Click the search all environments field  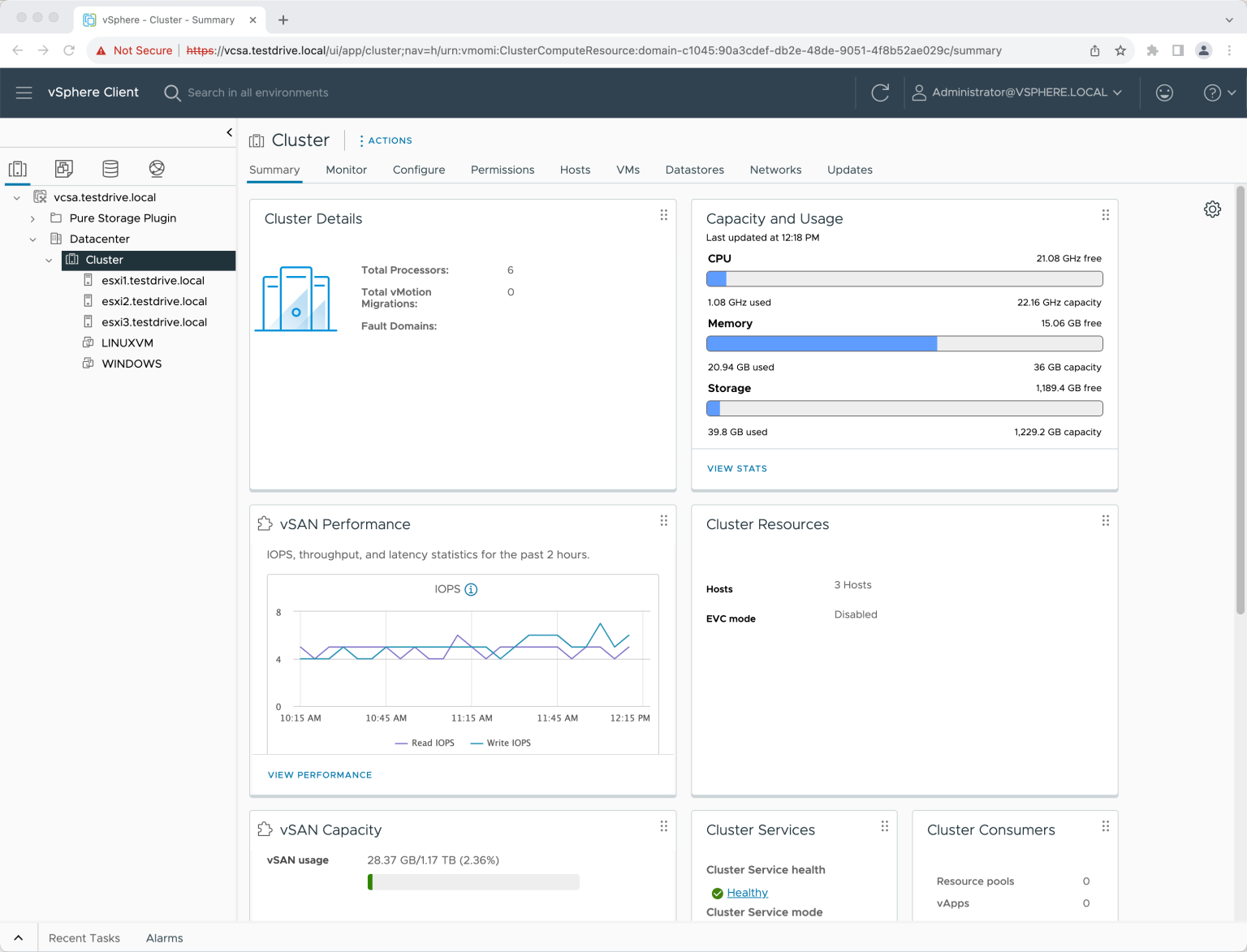[258, 93]
